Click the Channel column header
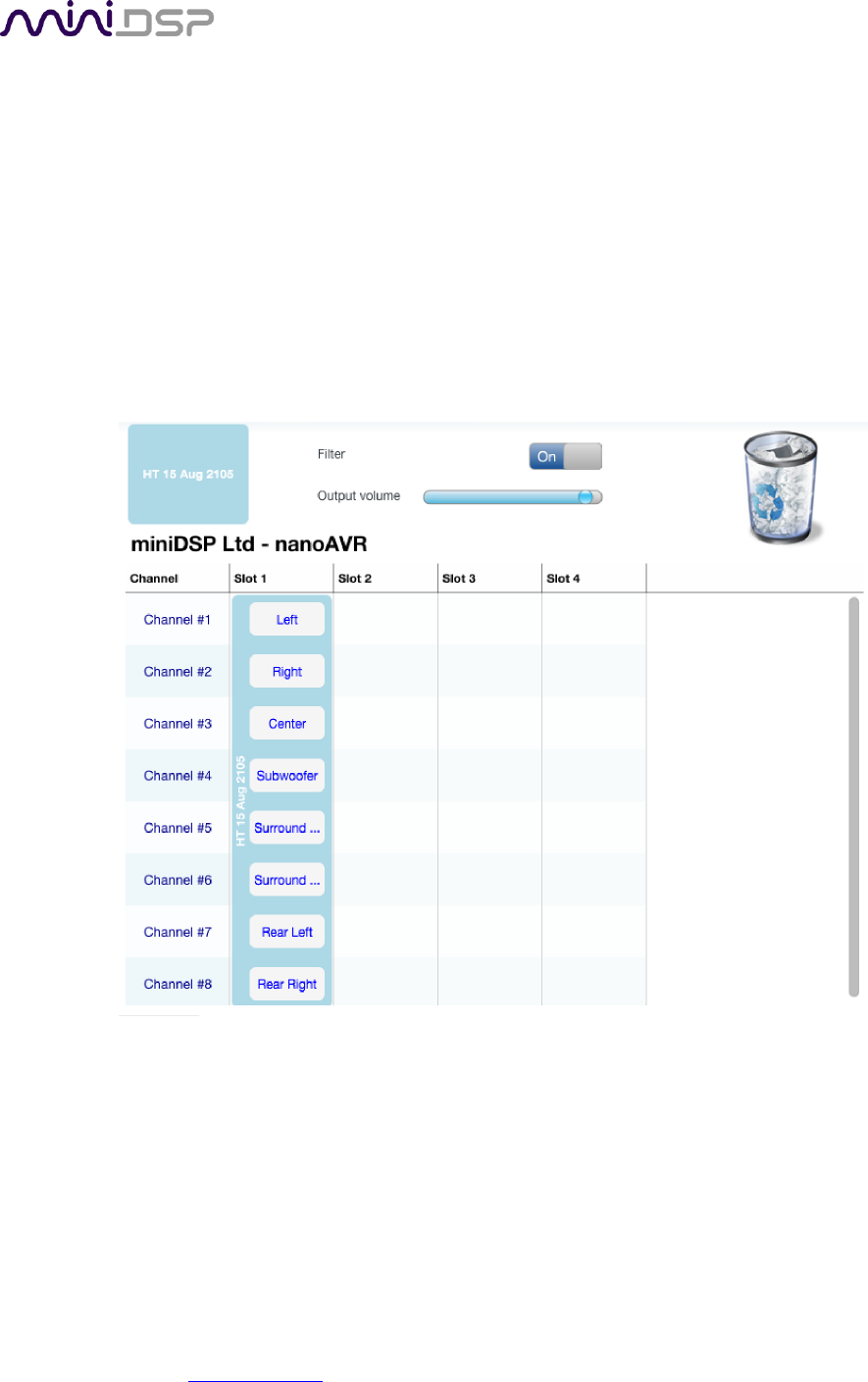Image resolution: width=868 pixels, height=1382 pixels. point(178,579)
